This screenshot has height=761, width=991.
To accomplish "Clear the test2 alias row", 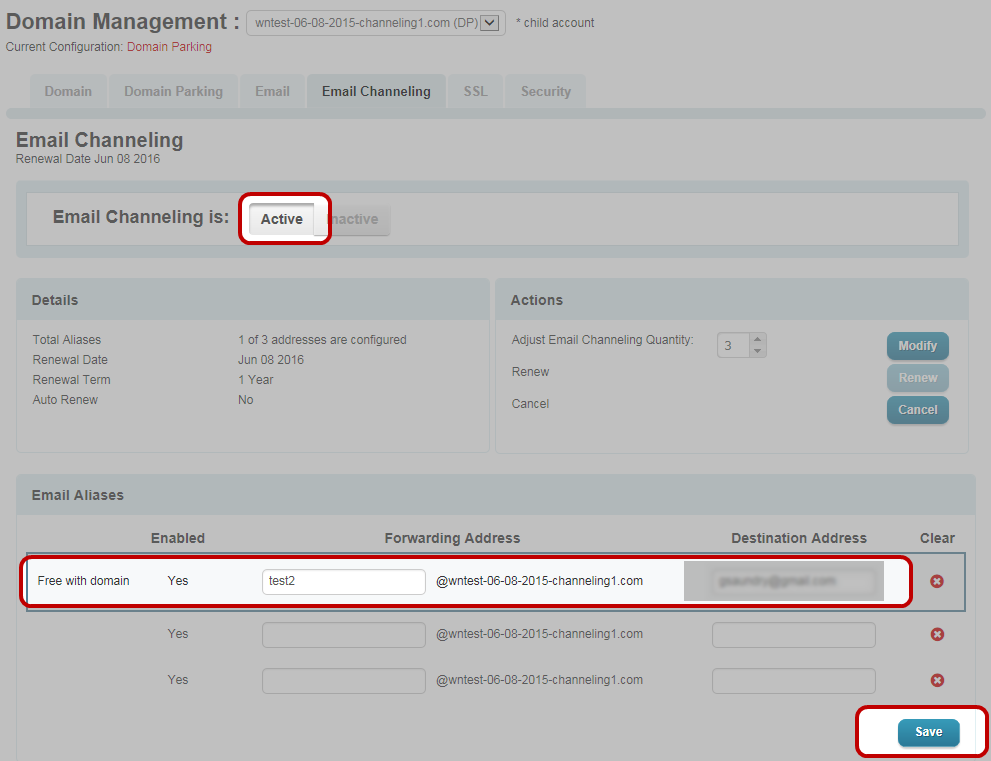I will click(x=937, y=581).
